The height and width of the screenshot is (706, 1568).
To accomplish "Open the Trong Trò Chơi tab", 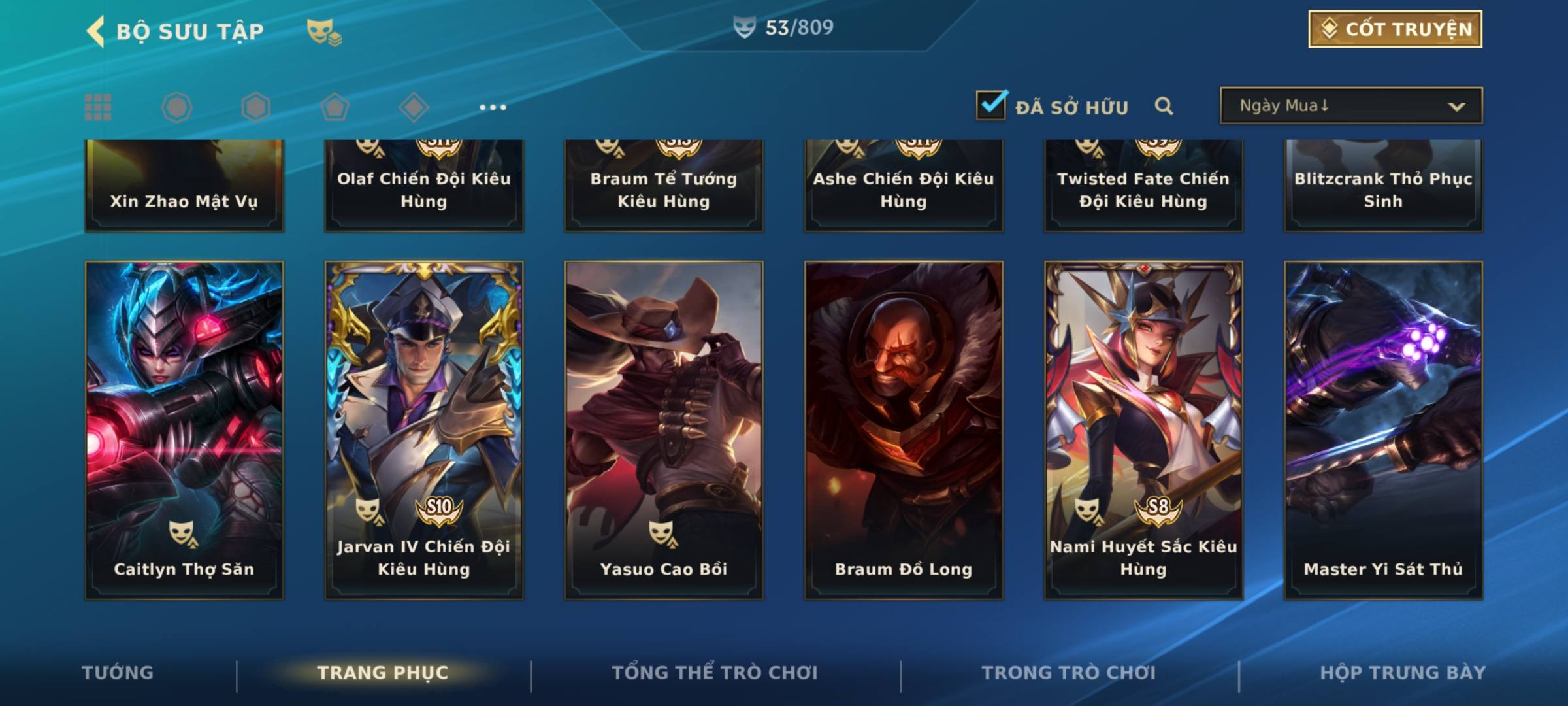I will tap(1069, 673).
